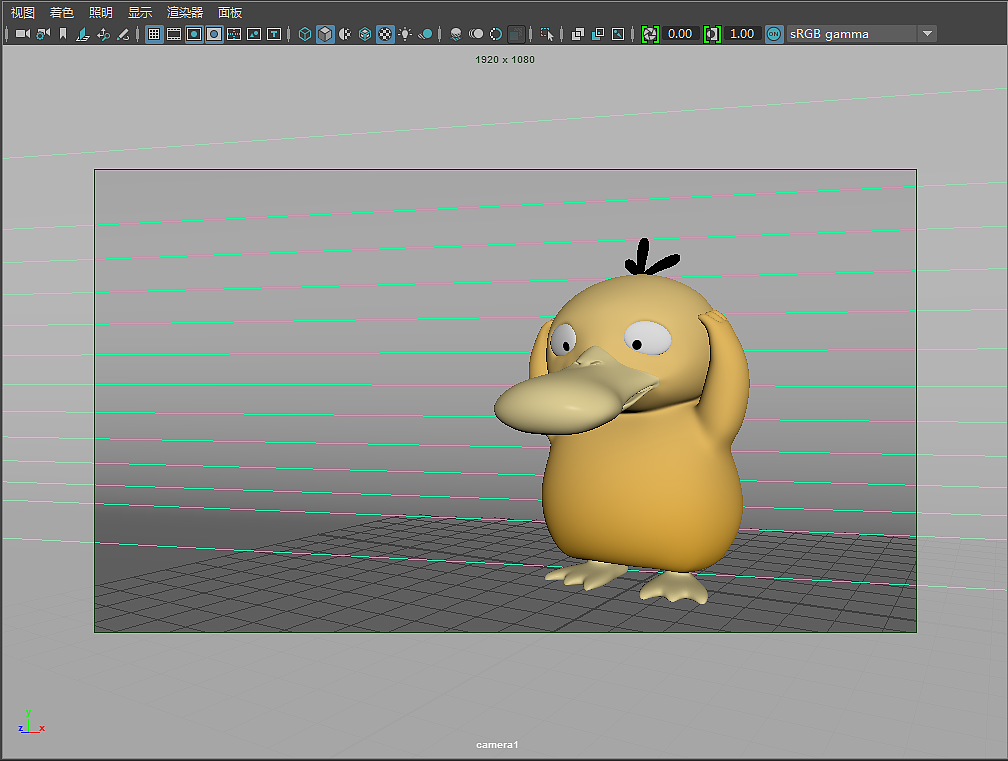Click the exposure value field showing 0.00
1008x761 pixels.
tap(680, 34)
